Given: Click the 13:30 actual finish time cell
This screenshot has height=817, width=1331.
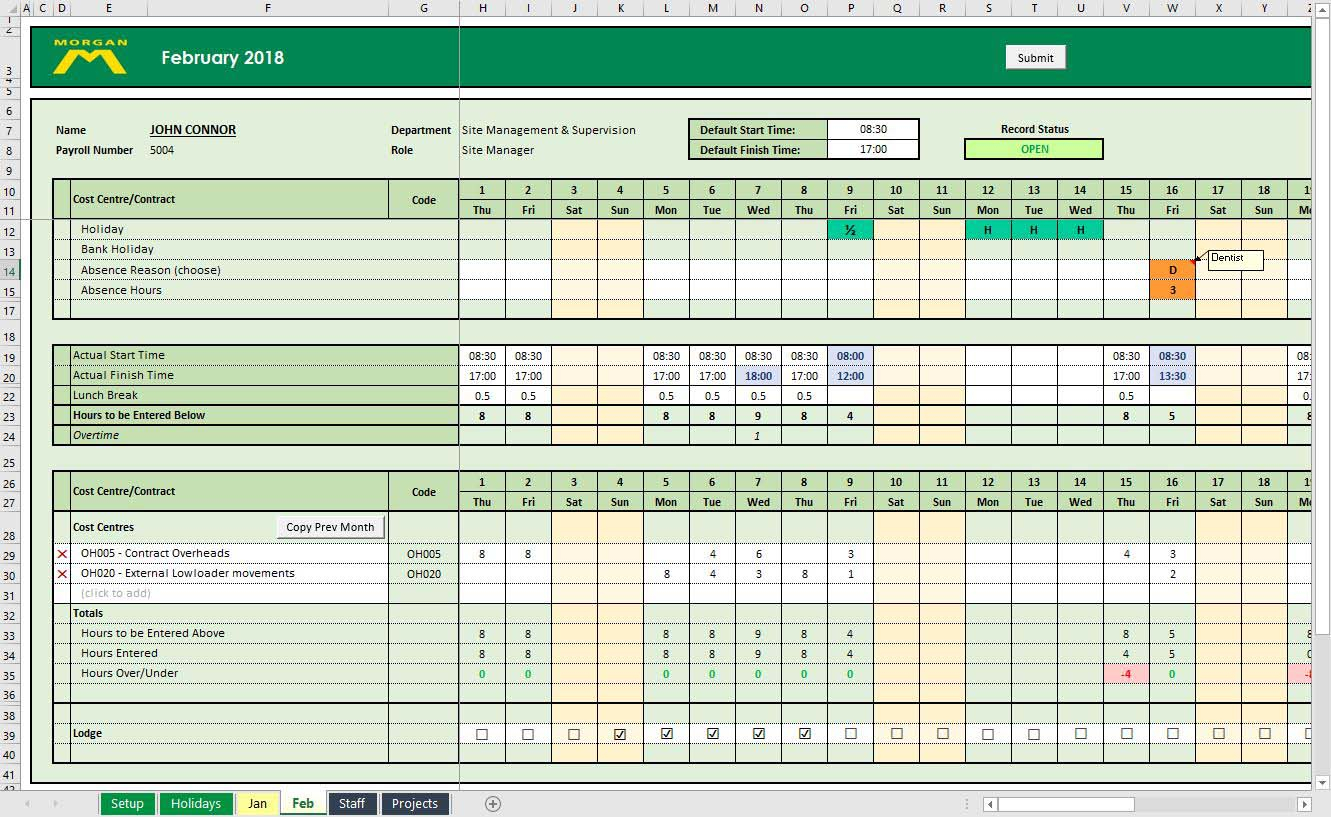Looking at the screenshot, I should pyautogui.click(x=1173, y=376).
